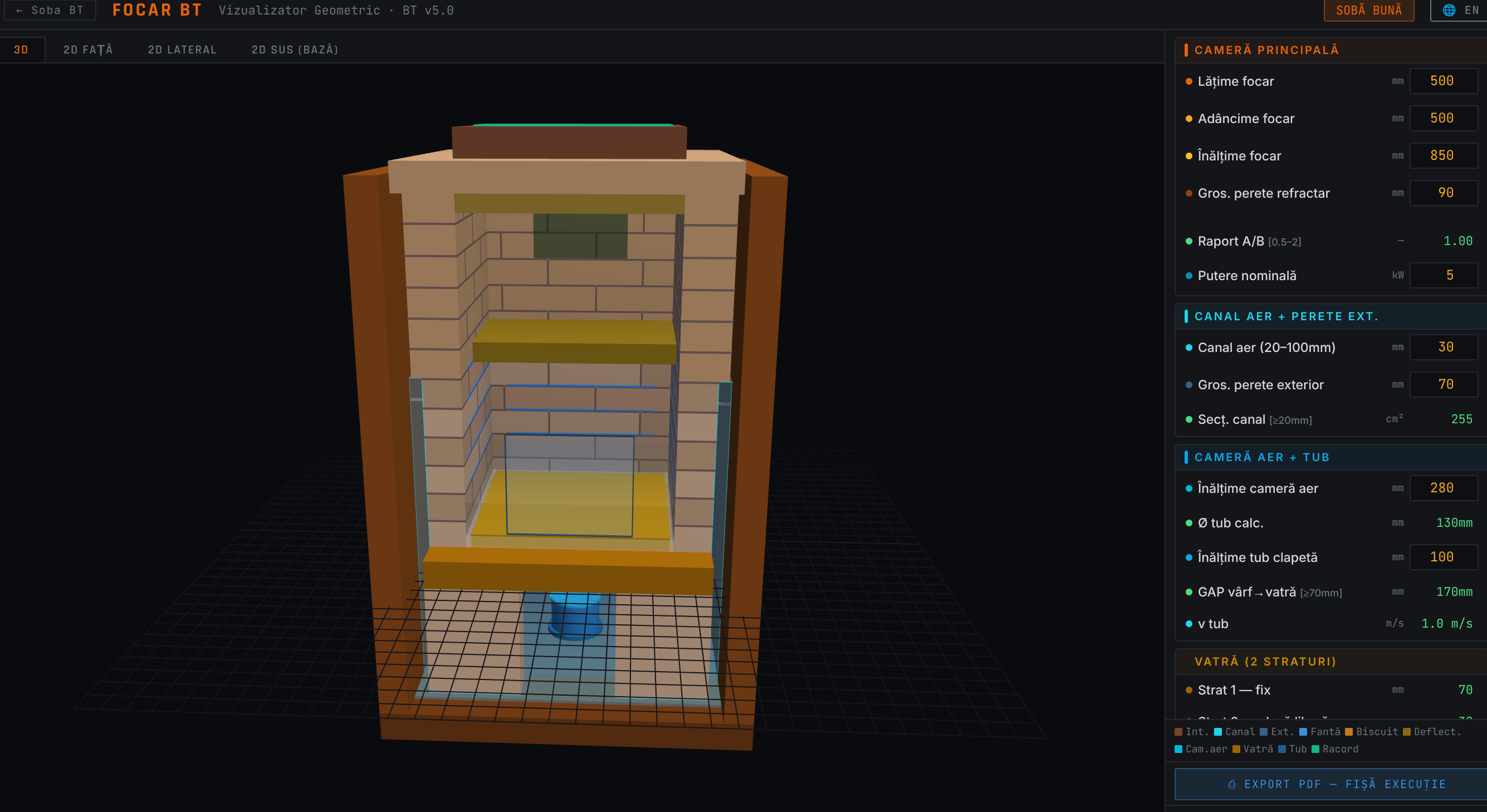Go back to Soba BT
Image resolution: width=1487 pixels, height=812 pixels.
click(x=50, y=11)
